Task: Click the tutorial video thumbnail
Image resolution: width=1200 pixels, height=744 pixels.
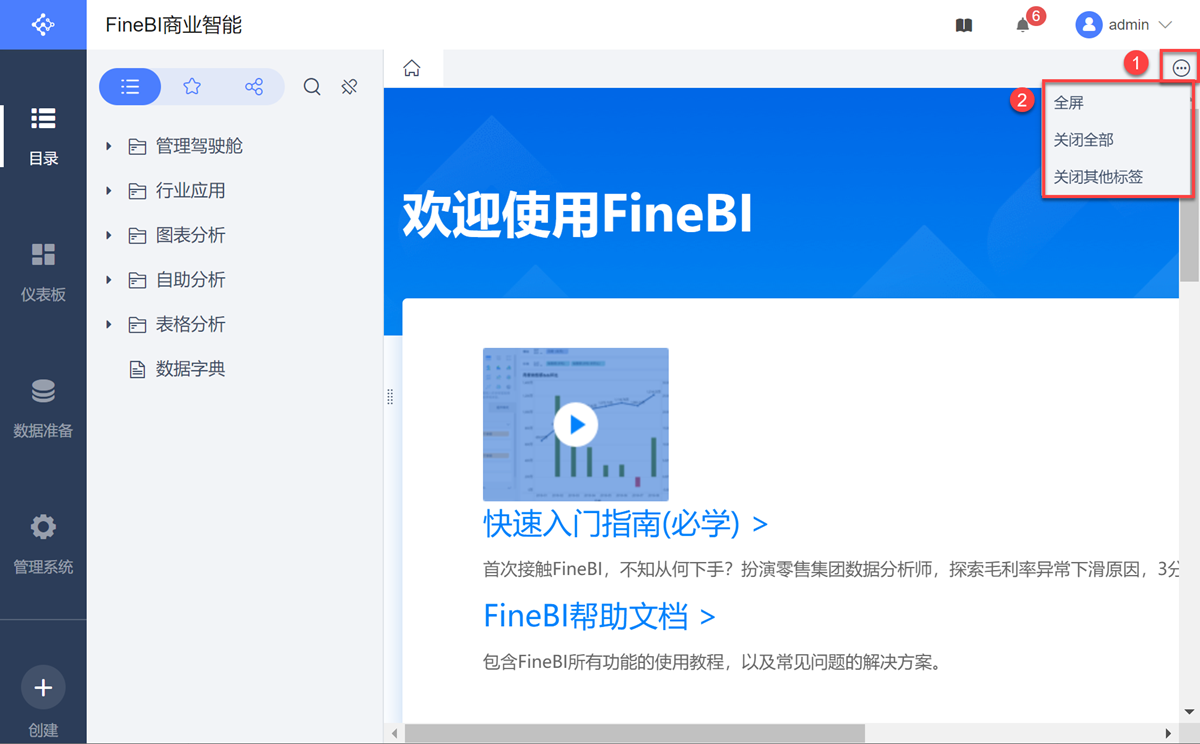Action: (576, 425)
